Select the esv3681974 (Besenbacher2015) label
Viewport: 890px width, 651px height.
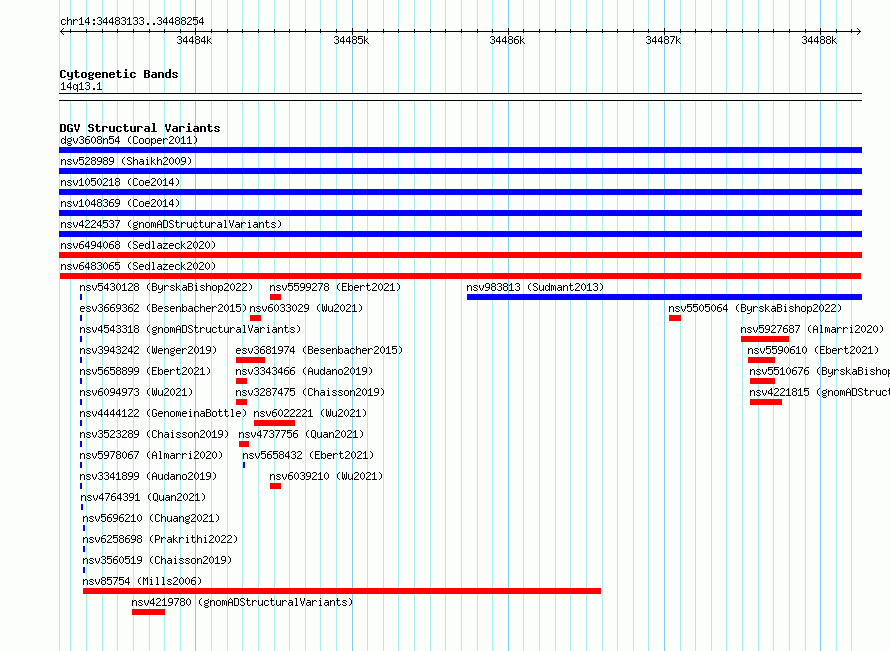click(x=319, y=350)
